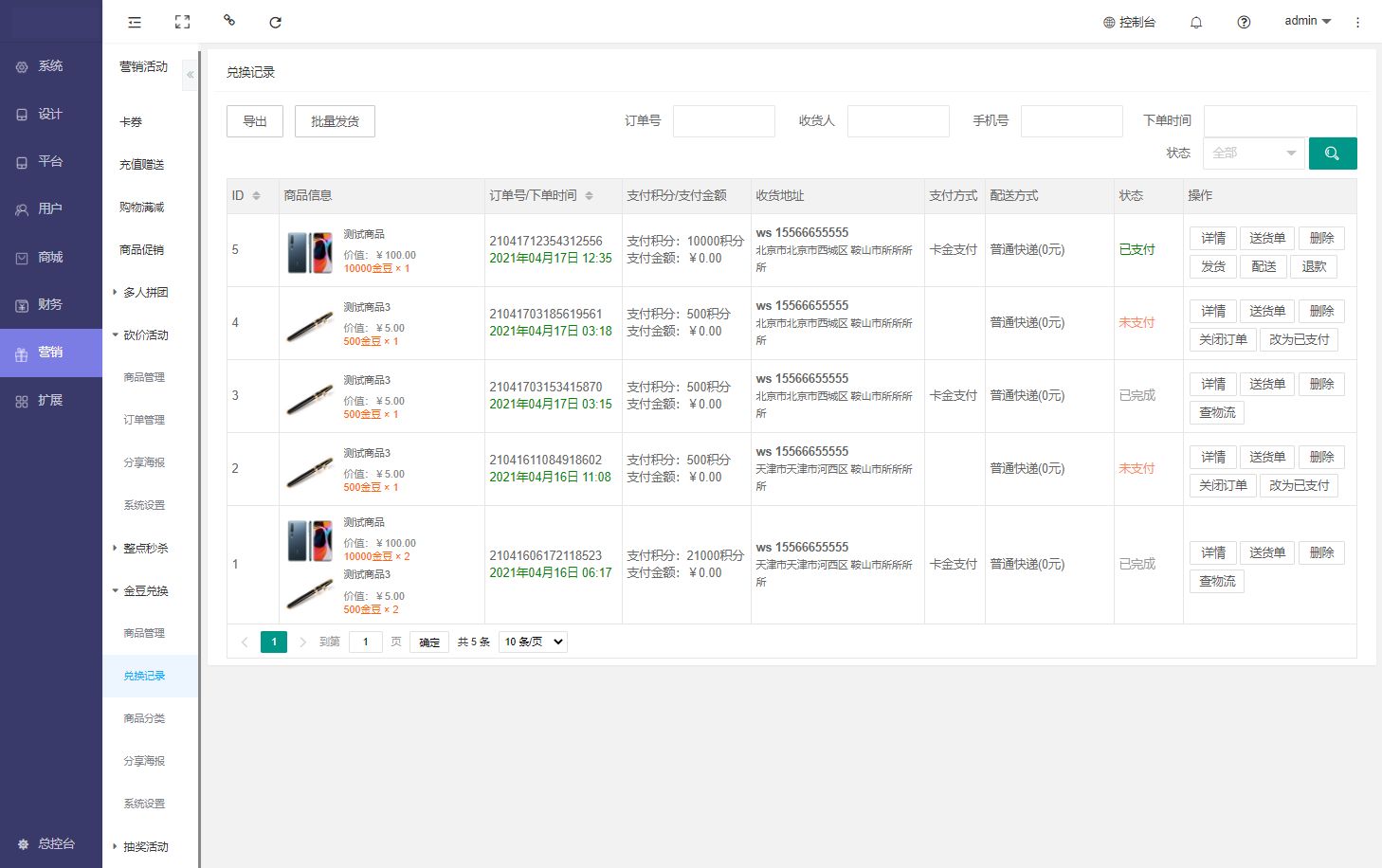
Task: Open 商品分类 under 金豆兑换
Action: coord(144,718)
